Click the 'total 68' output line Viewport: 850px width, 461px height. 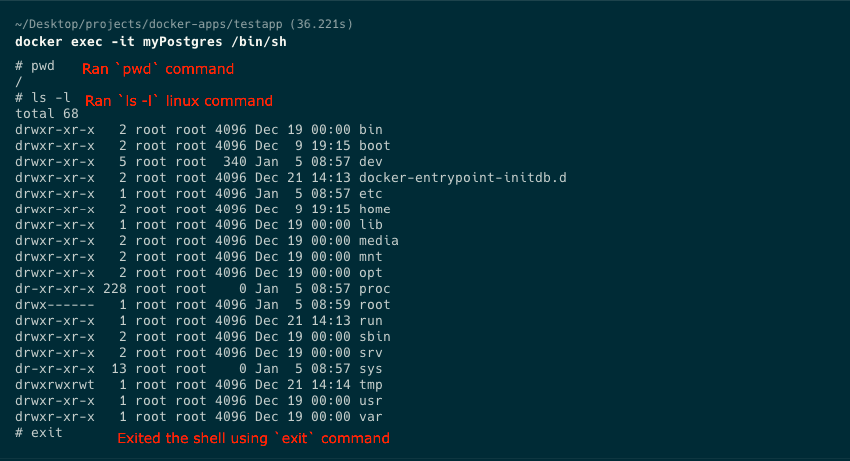pos(47,114)
